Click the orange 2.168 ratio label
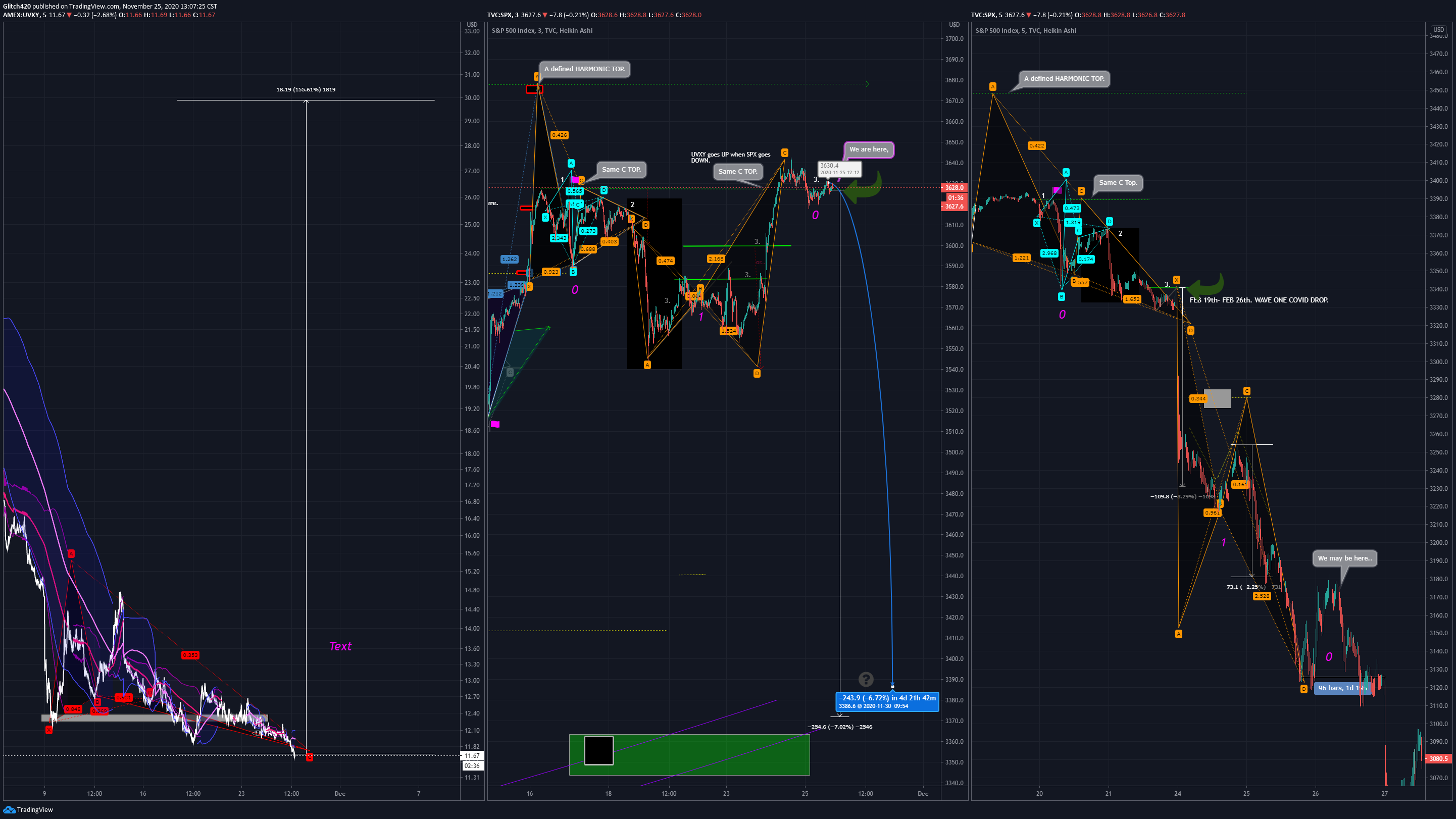This screenshot has height=819, width=1456. pos(716,259)
